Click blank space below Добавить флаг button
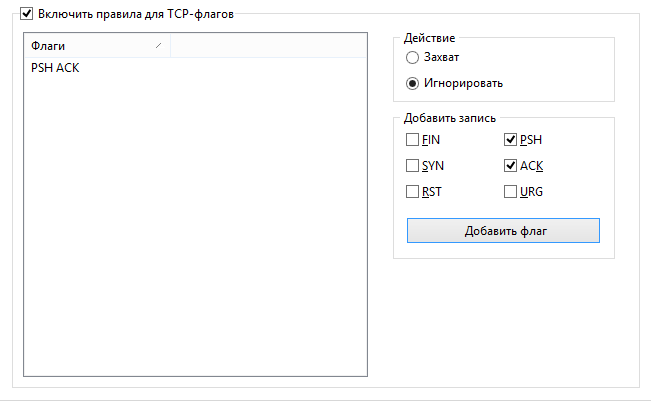 [x=502, y=251]
